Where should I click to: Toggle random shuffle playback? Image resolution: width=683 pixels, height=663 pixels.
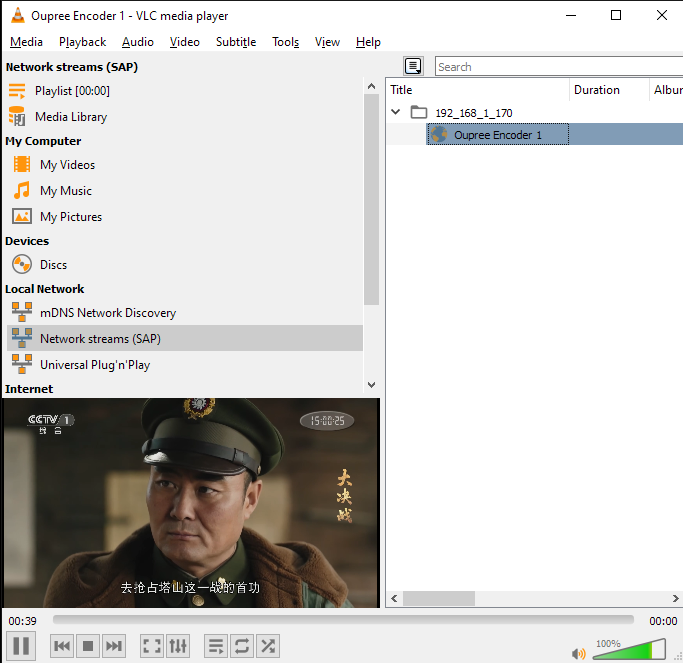[268, 646]
